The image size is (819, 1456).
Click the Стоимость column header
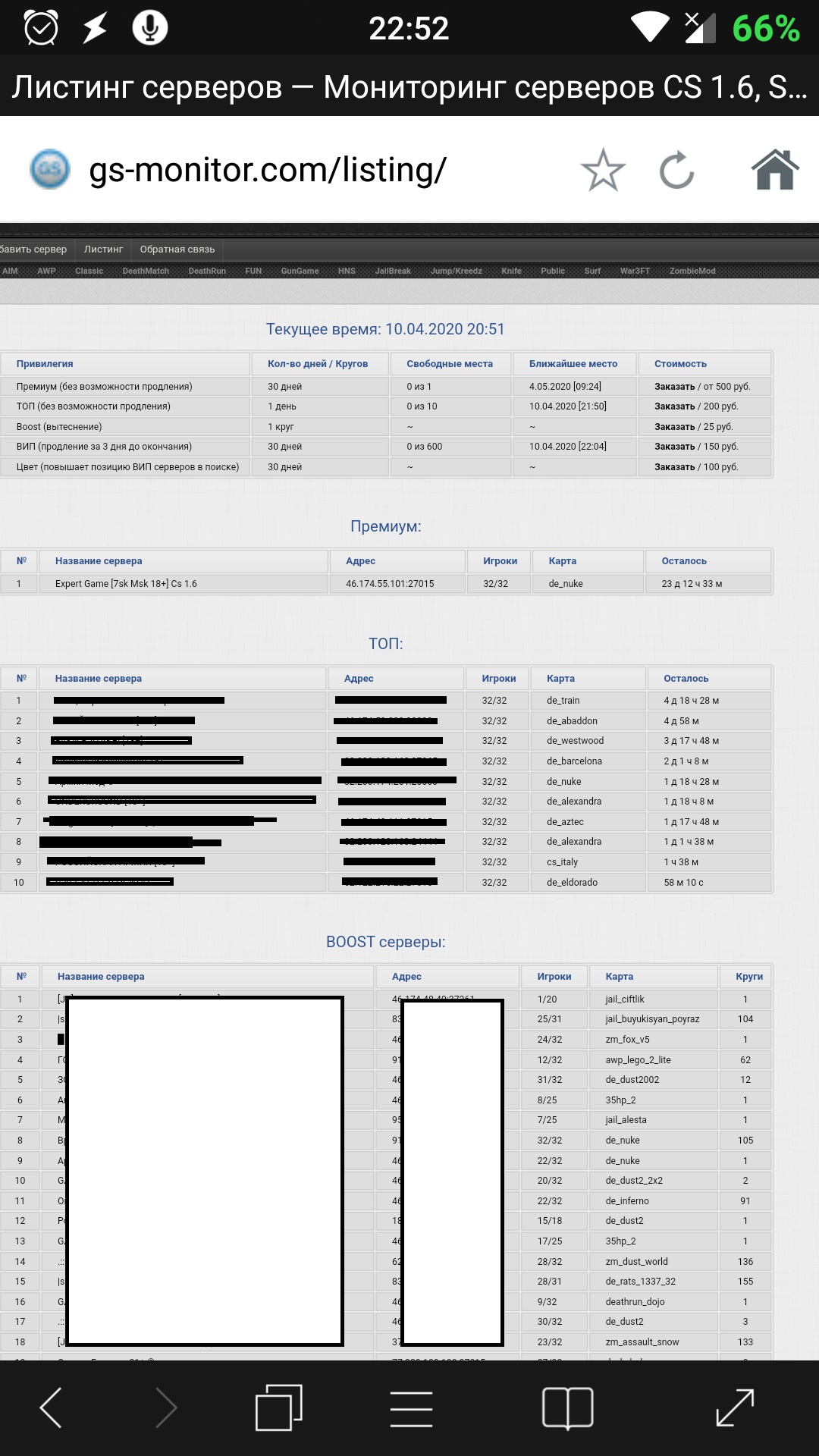tap(680, 364)
